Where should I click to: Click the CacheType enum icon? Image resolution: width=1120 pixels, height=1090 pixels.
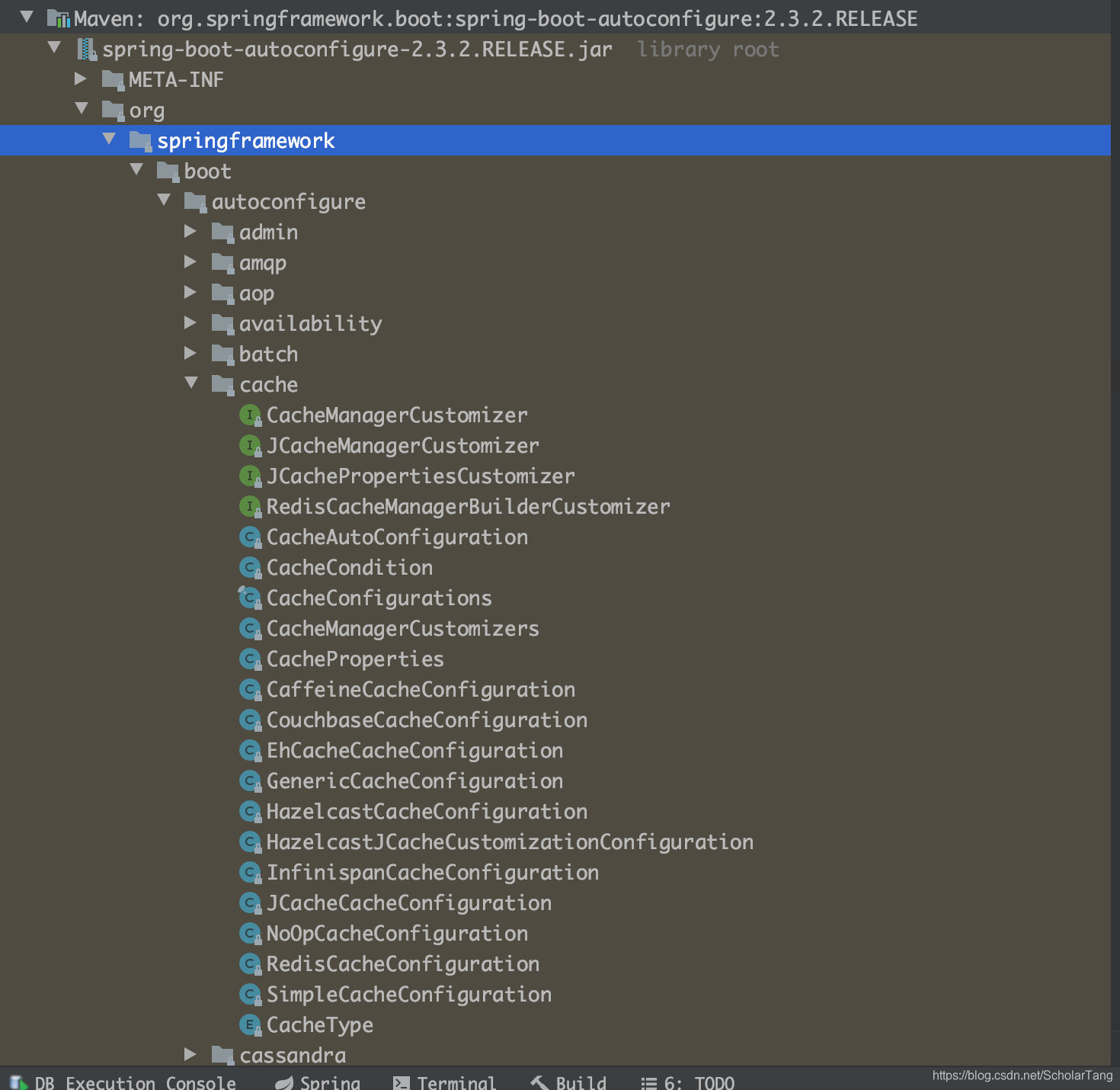click(x=250, y=1025)
